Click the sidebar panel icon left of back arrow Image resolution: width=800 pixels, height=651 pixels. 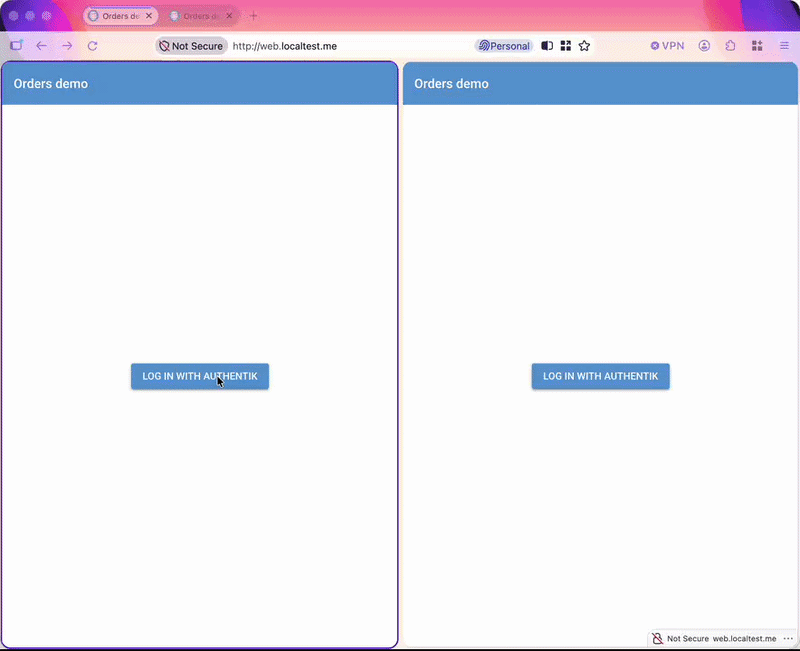[16, 45]
